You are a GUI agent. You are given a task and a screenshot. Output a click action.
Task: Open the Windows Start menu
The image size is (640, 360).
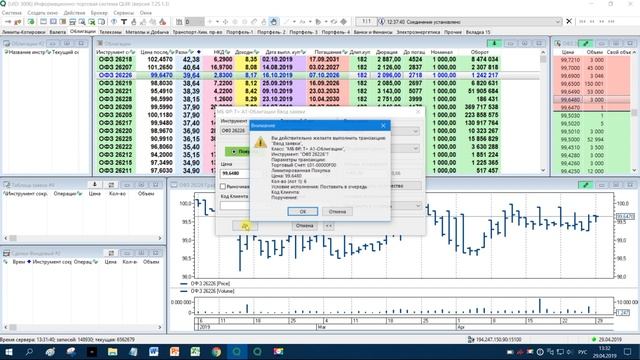click(x=8, y=351)
